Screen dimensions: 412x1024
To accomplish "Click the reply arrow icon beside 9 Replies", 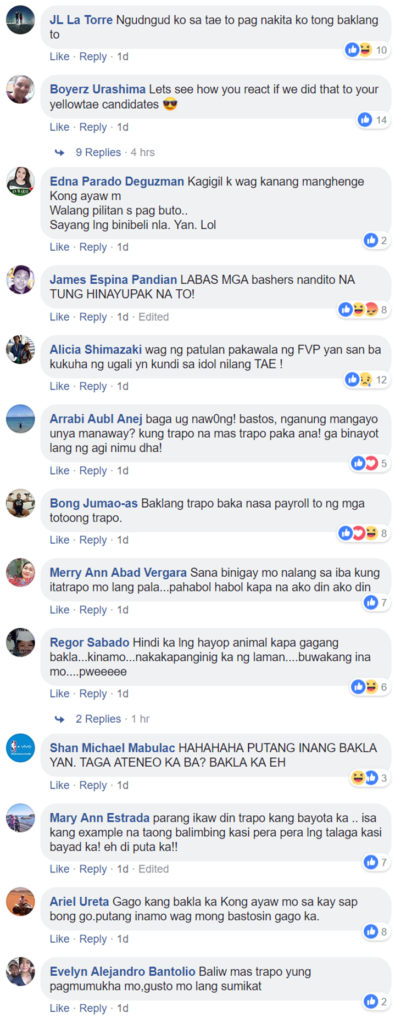I will pyautogui.click(x=59, y=152).
